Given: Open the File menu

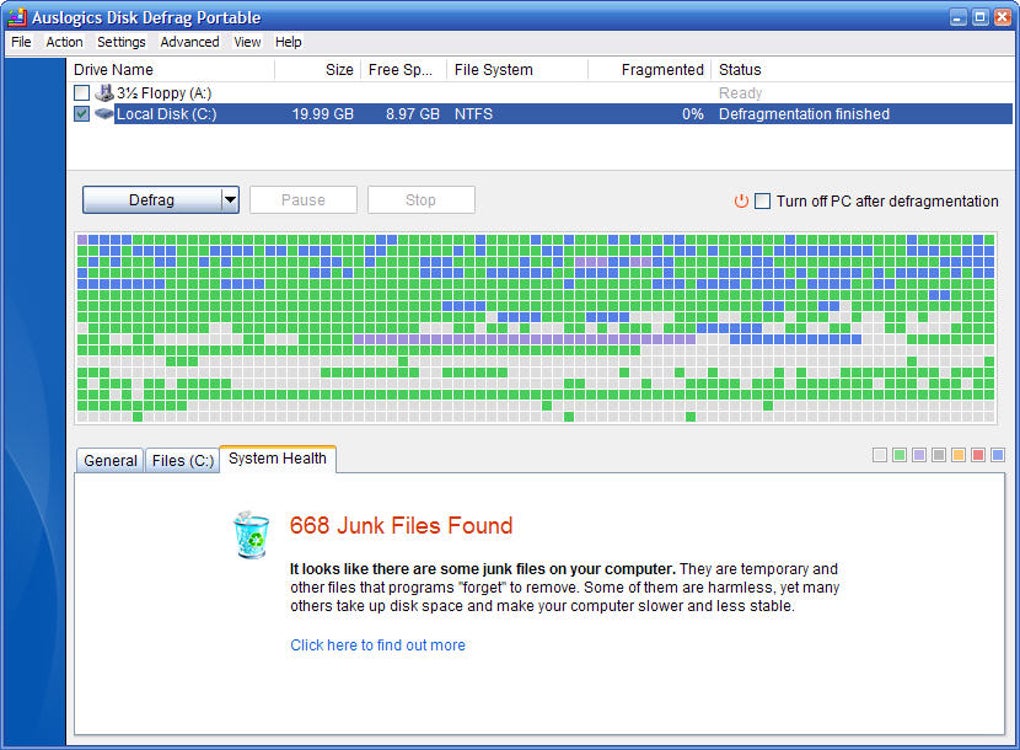Looking at the screenshot, I should click(x=21, y=42).
